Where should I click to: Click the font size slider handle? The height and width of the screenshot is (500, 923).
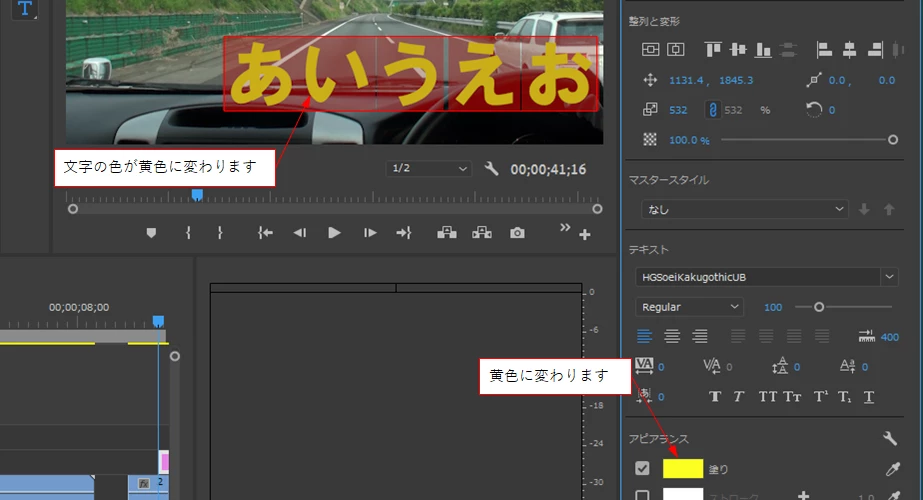click(x=819, y=307)
